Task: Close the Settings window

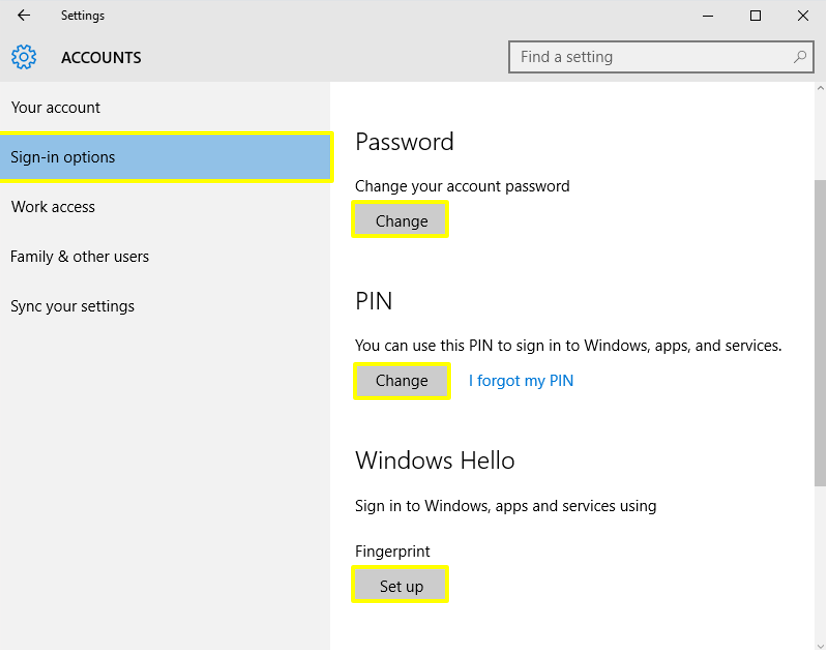Action: tap(803, 16)
